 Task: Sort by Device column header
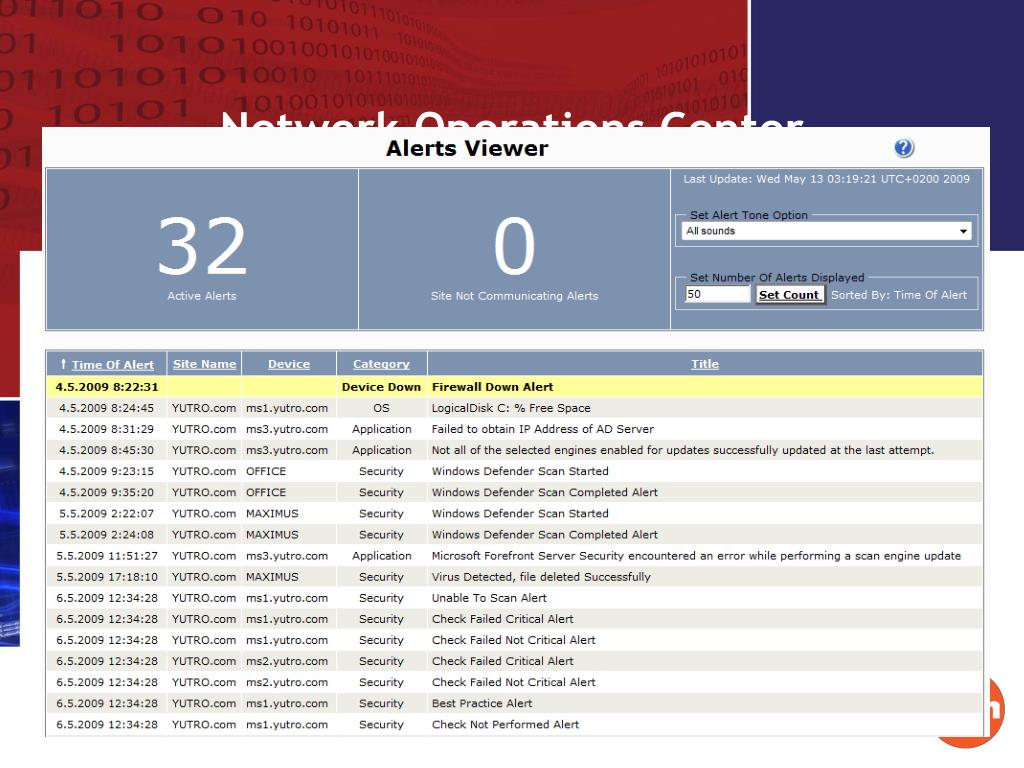tap(289, 364)
